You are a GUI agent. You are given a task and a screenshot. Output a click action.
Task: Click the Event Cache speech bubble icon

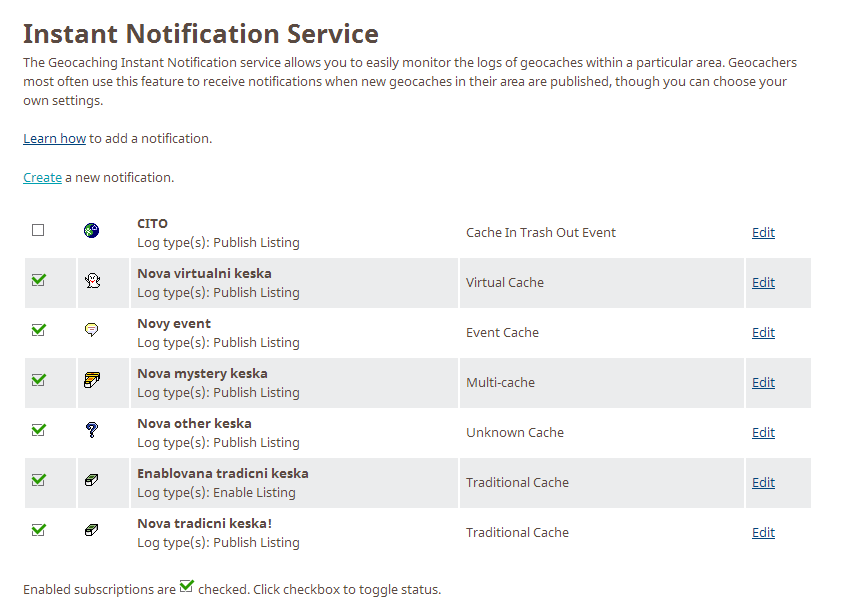[92, 330]
